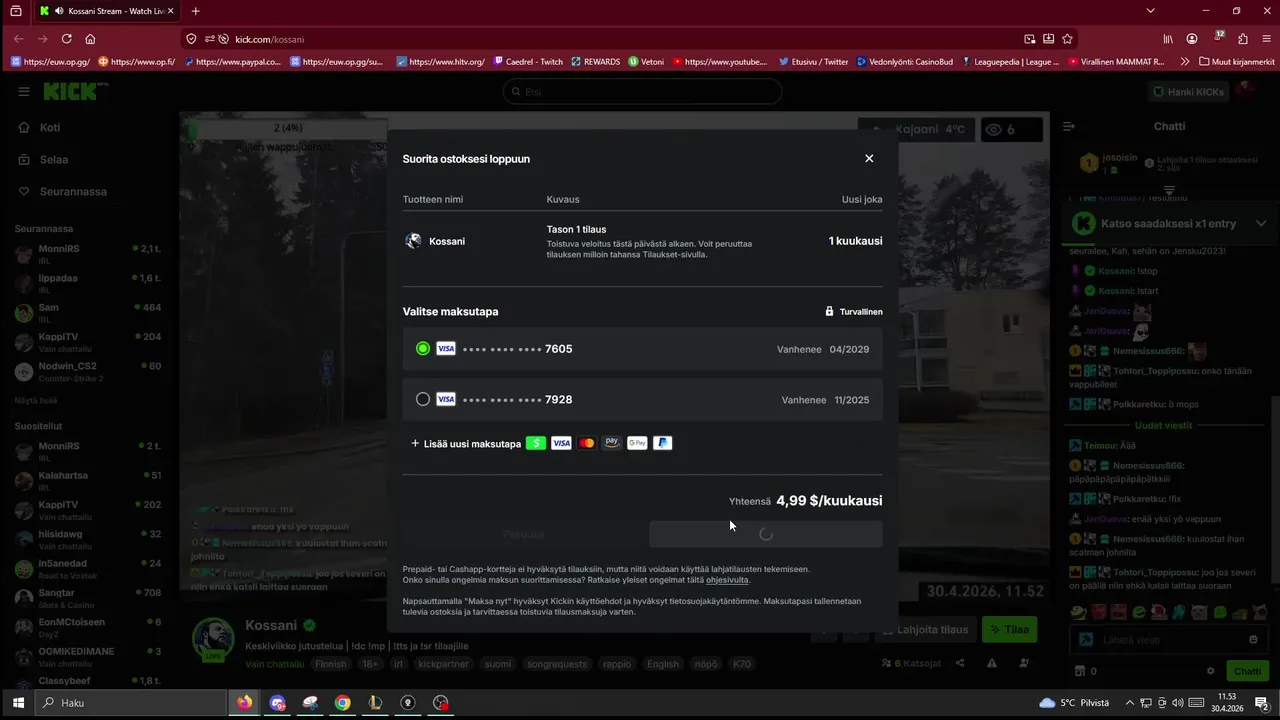
Task: Open Kick hamburger sidebar menu
Action: [x=24, y=91]
